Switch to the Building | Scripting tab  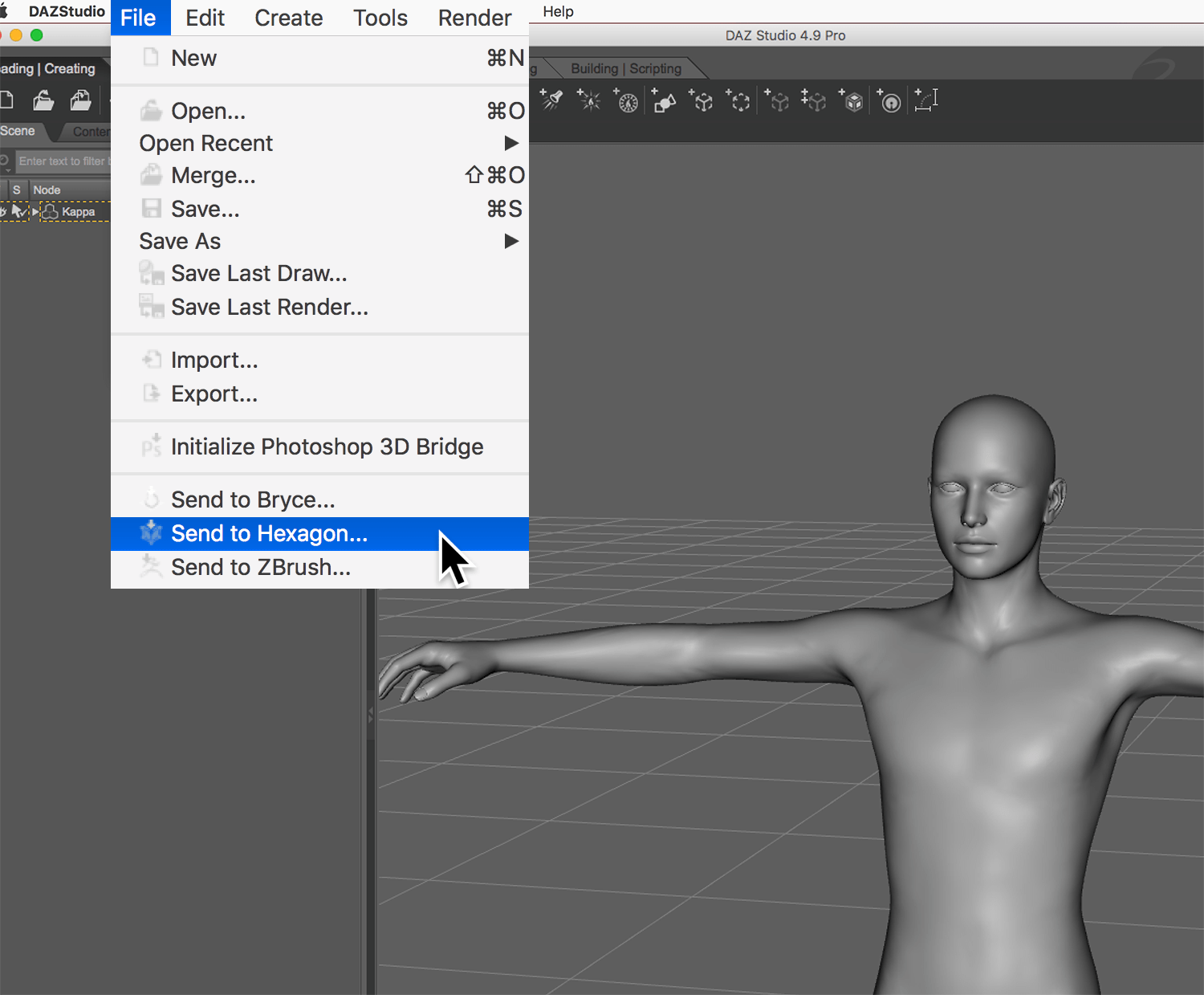click(x=625, y=68)
